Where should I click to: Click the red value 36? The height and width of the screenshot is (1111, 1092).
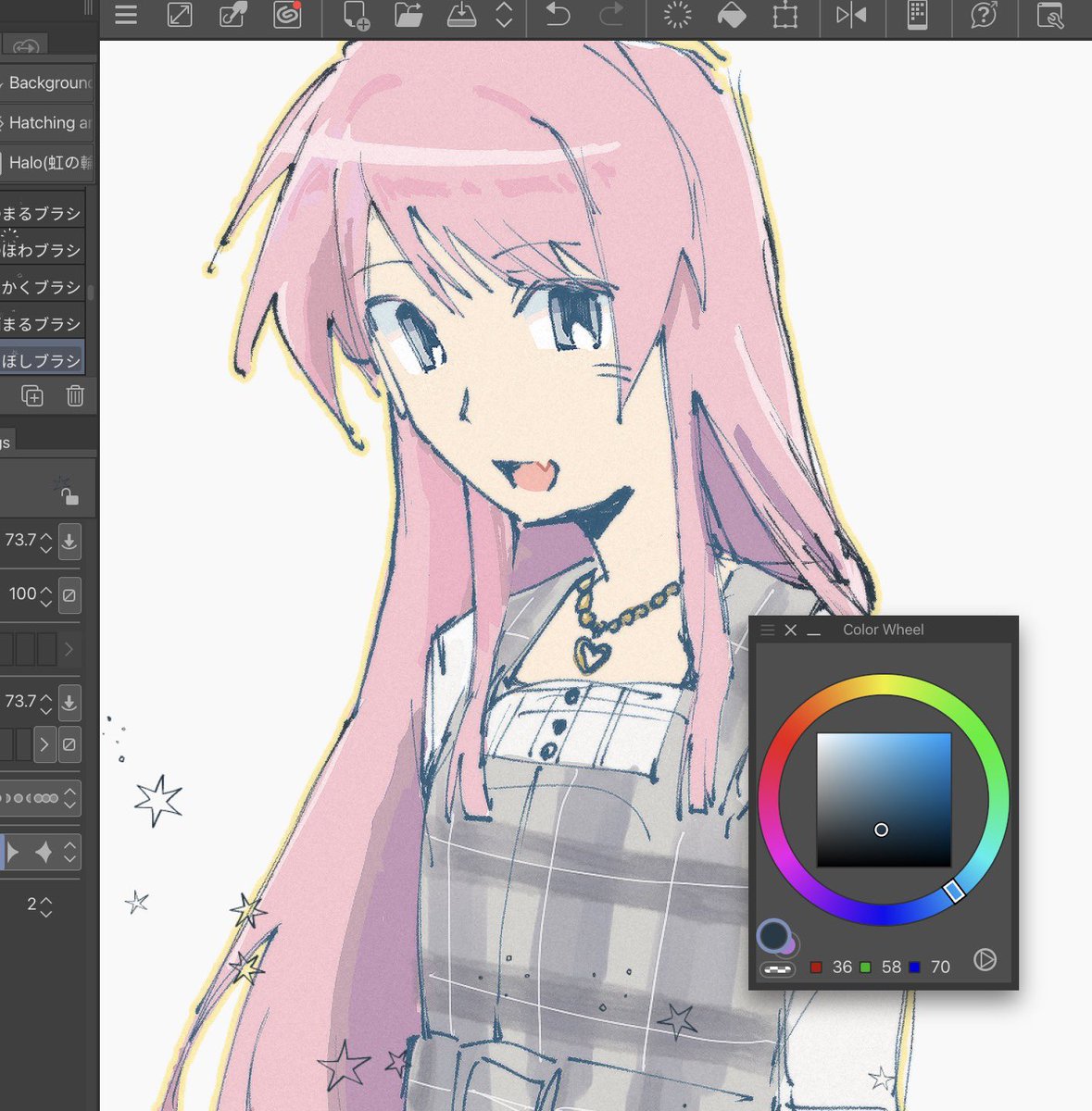pyautogui.click(x=842, y=967)
